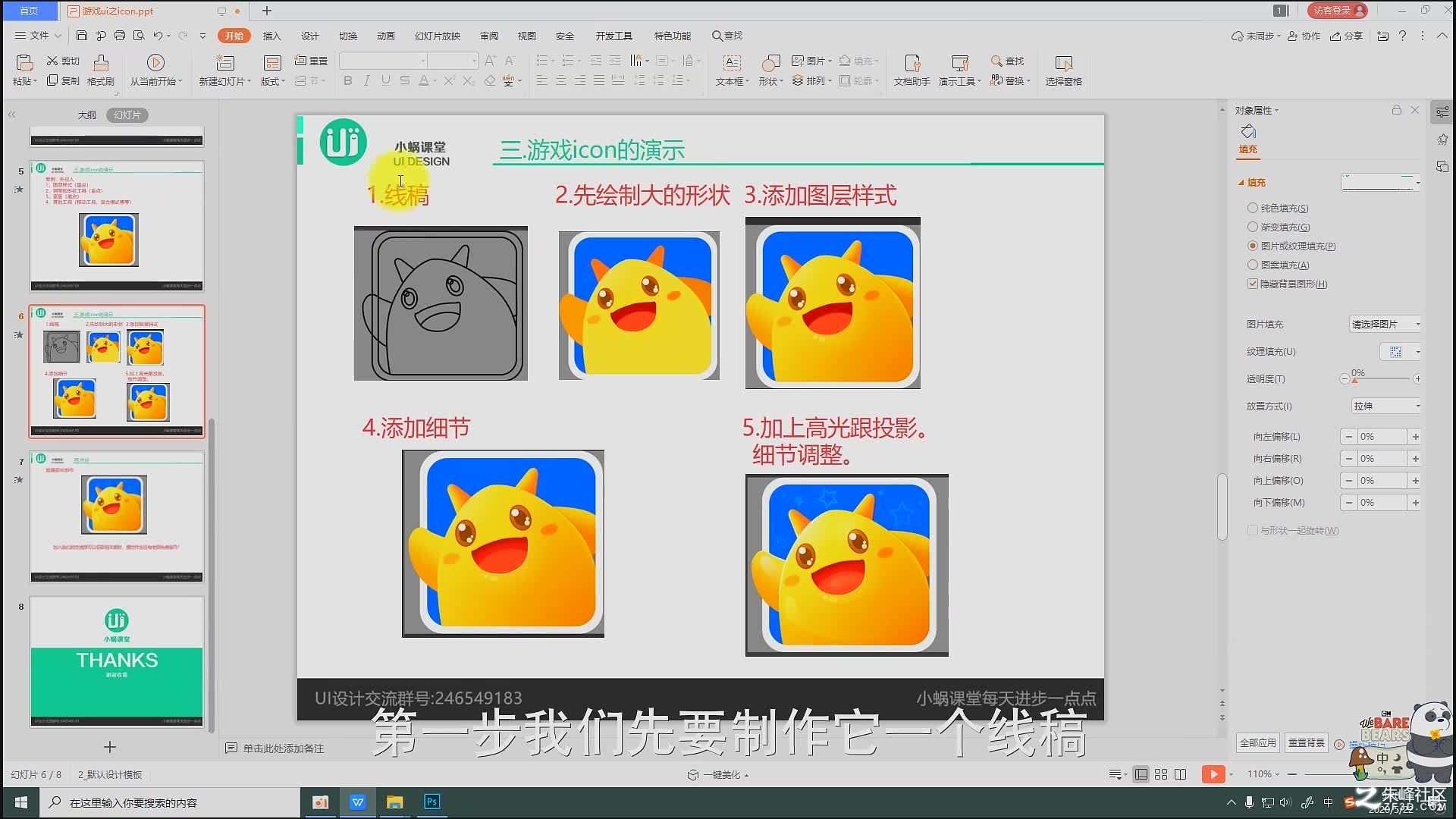
Task: Toggle Rotate with shape (与形状一起旋转) checkbox
Action: coord(1253,530)
